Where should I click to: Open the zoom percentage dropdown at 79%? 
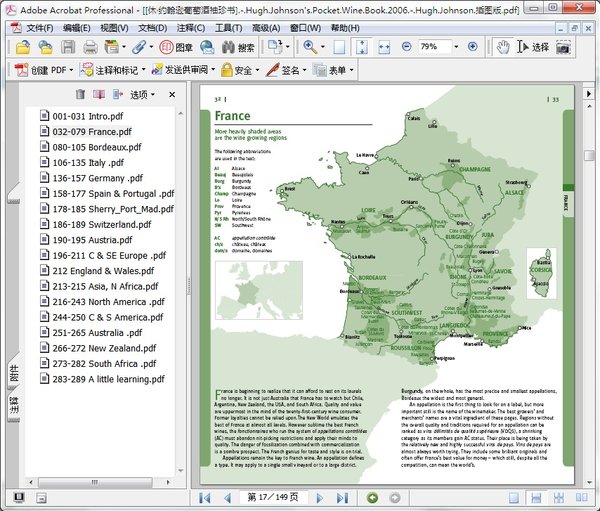pyautogui.click(x=454, y=47)
